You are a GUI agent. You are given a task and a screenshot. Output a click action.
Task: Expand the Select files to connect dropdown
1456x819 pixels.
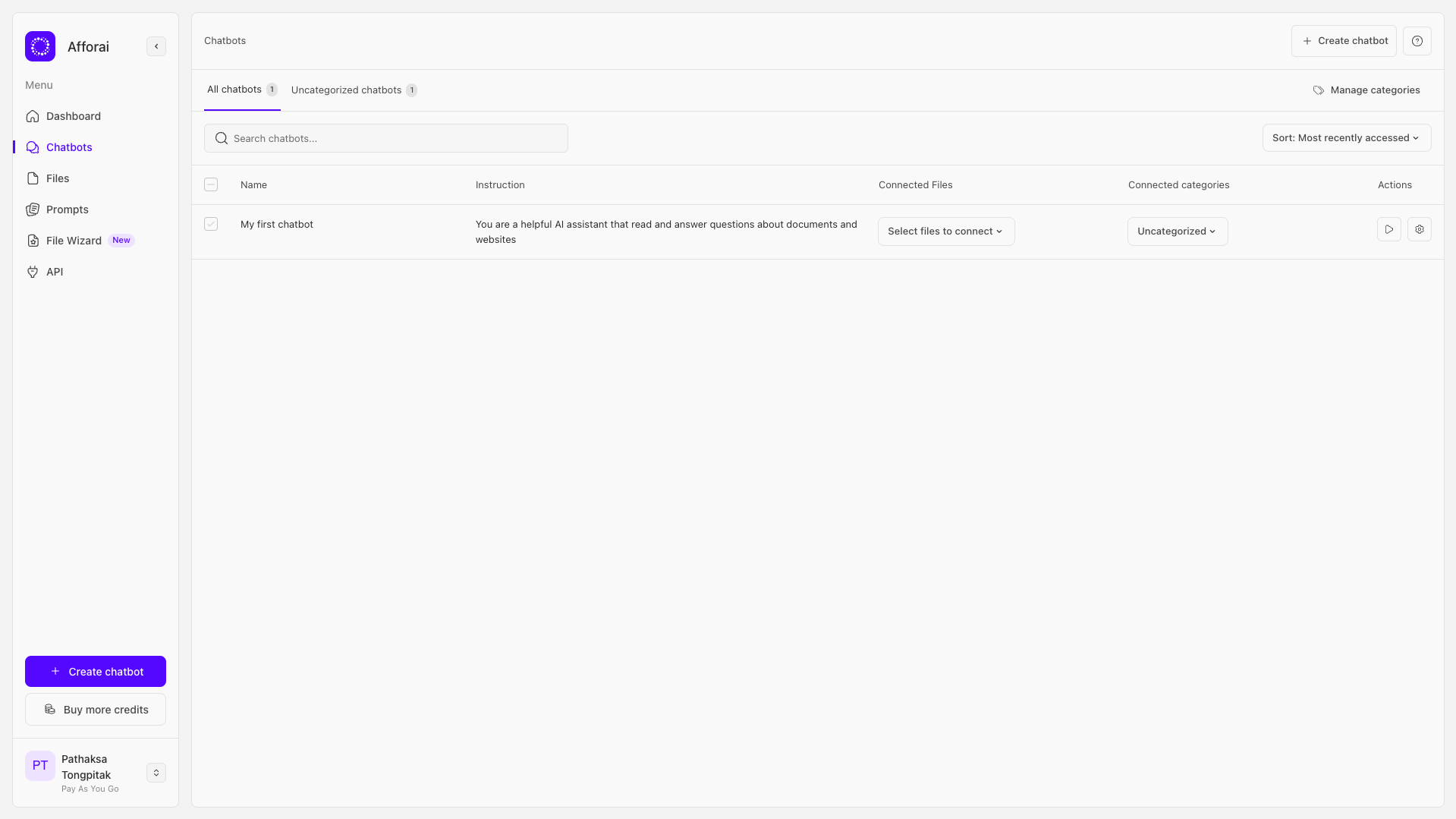point(945,232)
